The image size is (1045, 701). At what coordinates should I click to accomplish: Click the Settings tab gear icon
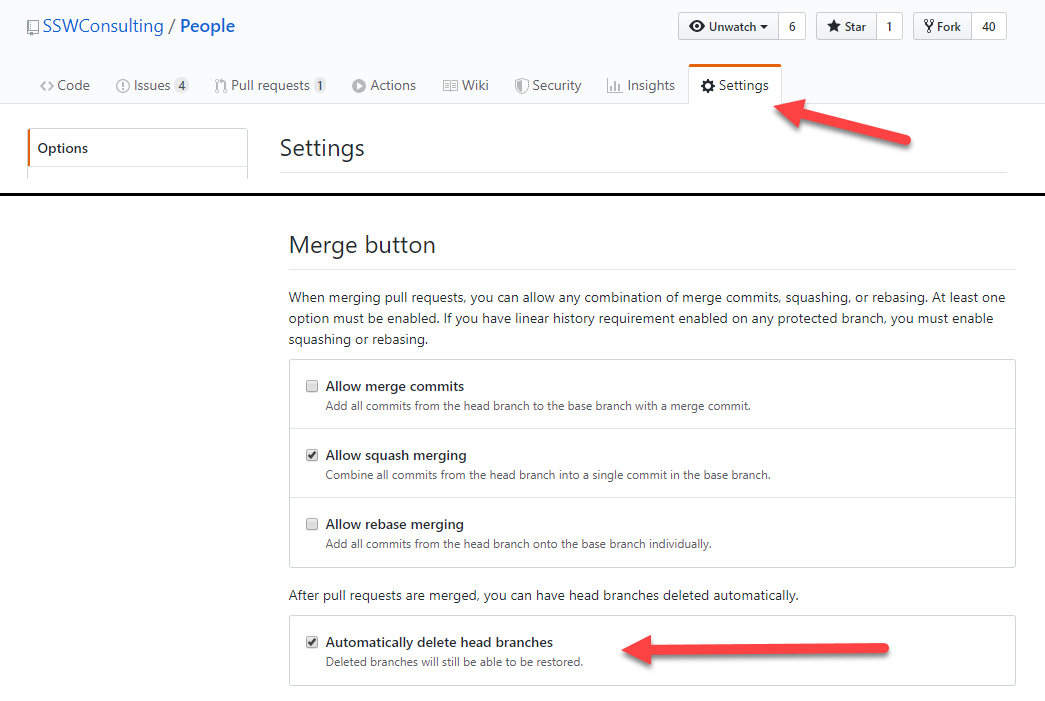pos(708,86)
